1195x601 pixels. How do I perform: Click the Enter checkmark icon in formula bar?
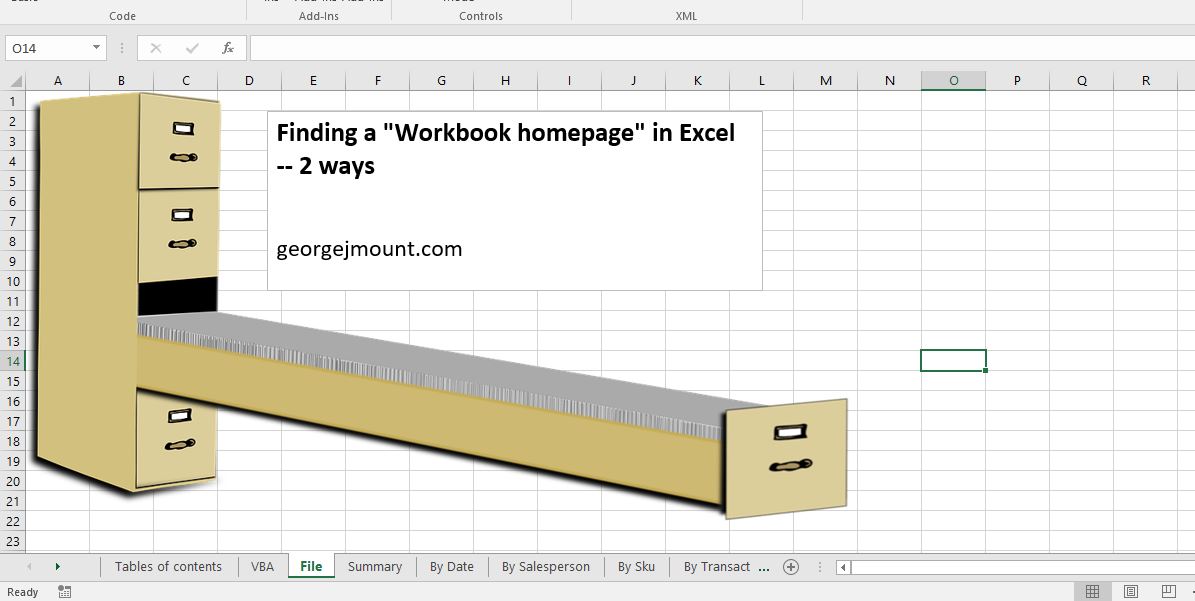[x=192, y=48]
